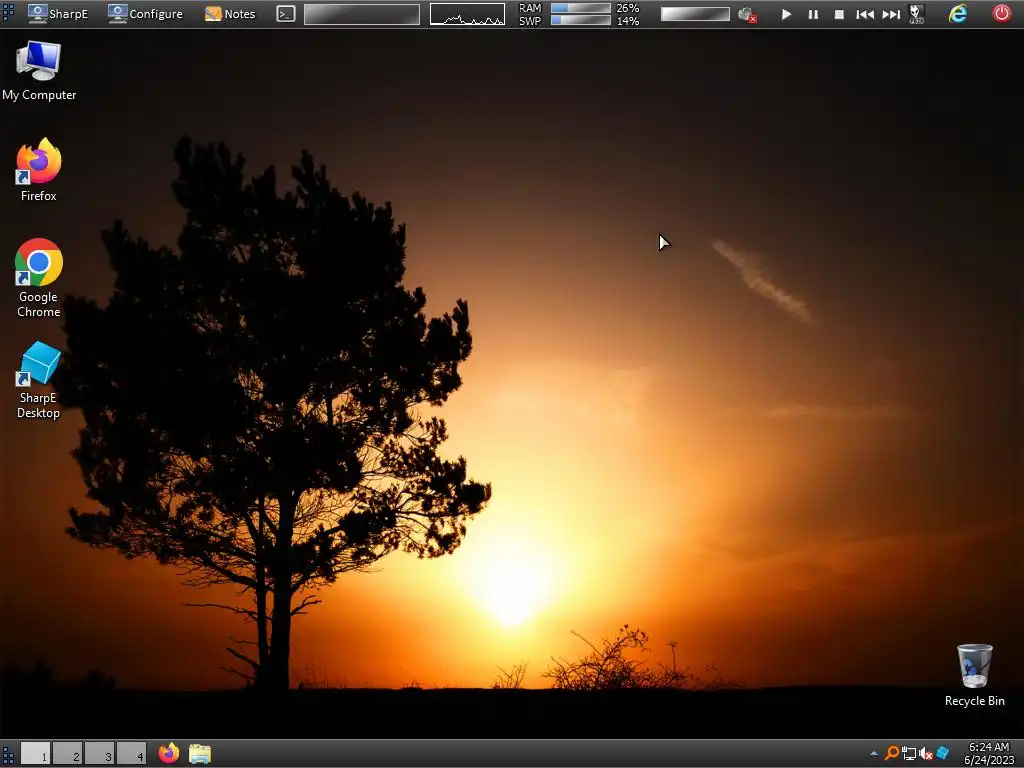
Task: Select the SharpE Desktop shortcut
Action: pyautogui.click(x=39, y=380)
